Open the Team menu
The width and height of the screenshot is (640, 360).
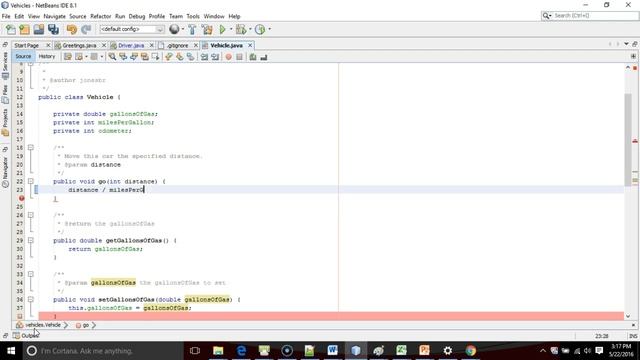coord(176,16)
